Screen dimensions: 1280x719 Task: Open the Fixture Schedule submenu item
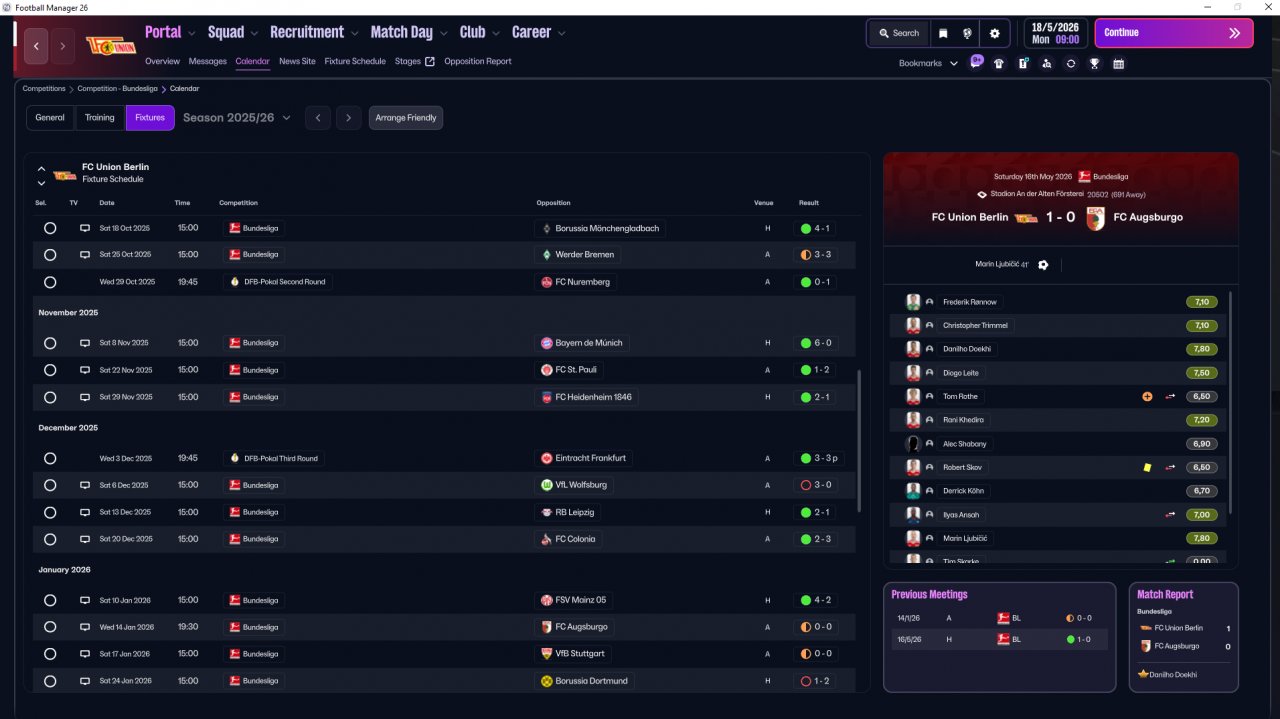(355, 61)
